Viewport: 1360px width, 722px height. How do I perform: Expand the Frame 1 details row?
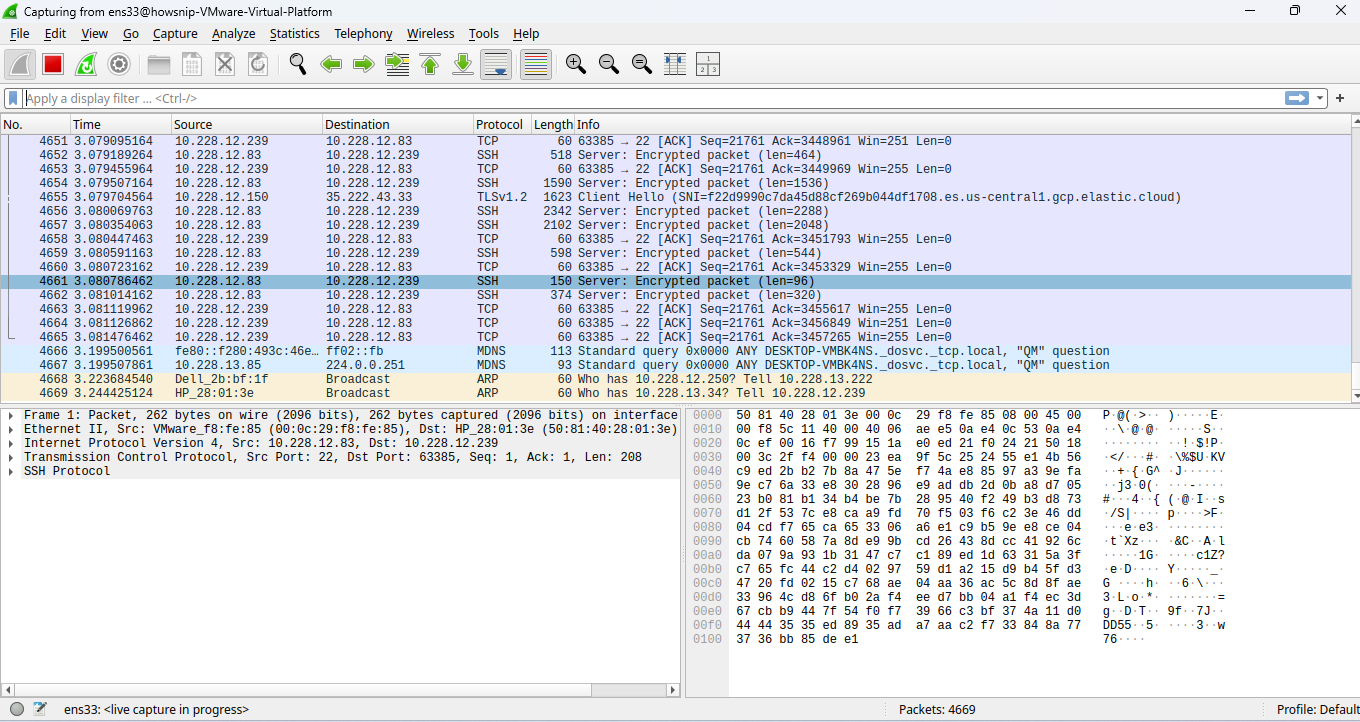coord(10,415)
